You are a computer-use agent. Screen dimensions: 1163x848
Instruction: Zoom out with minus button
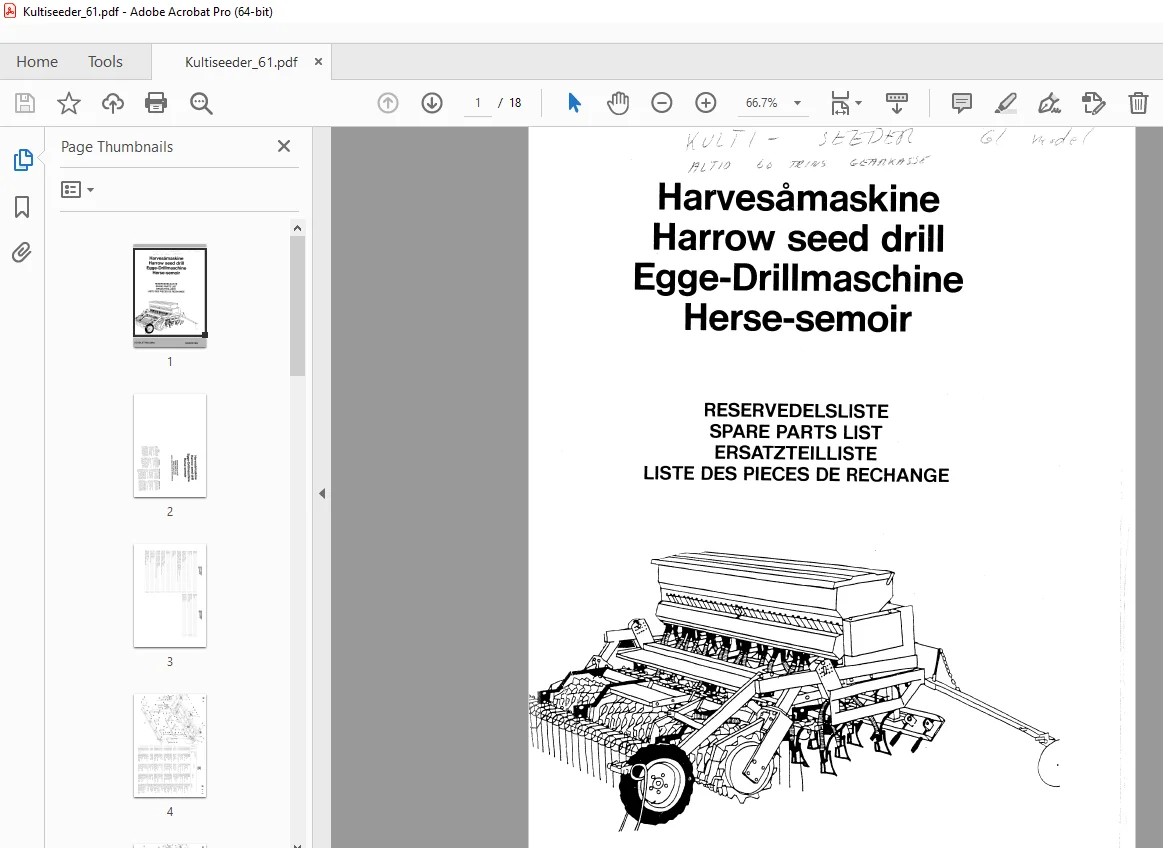(x=662, y=103)
